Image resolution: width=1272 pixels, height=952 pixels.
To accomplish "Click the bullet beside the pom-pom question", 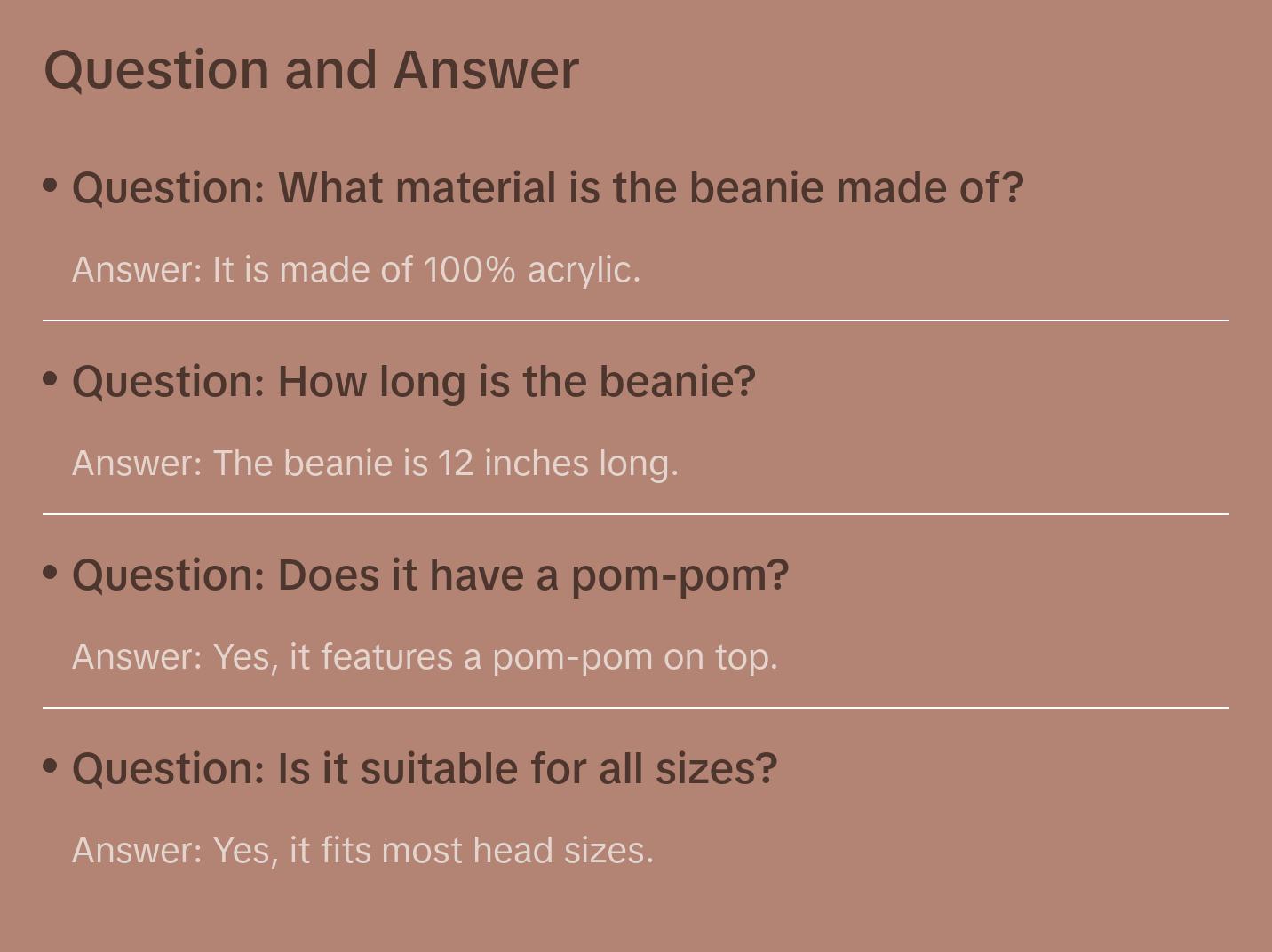I will pos(51,573).
